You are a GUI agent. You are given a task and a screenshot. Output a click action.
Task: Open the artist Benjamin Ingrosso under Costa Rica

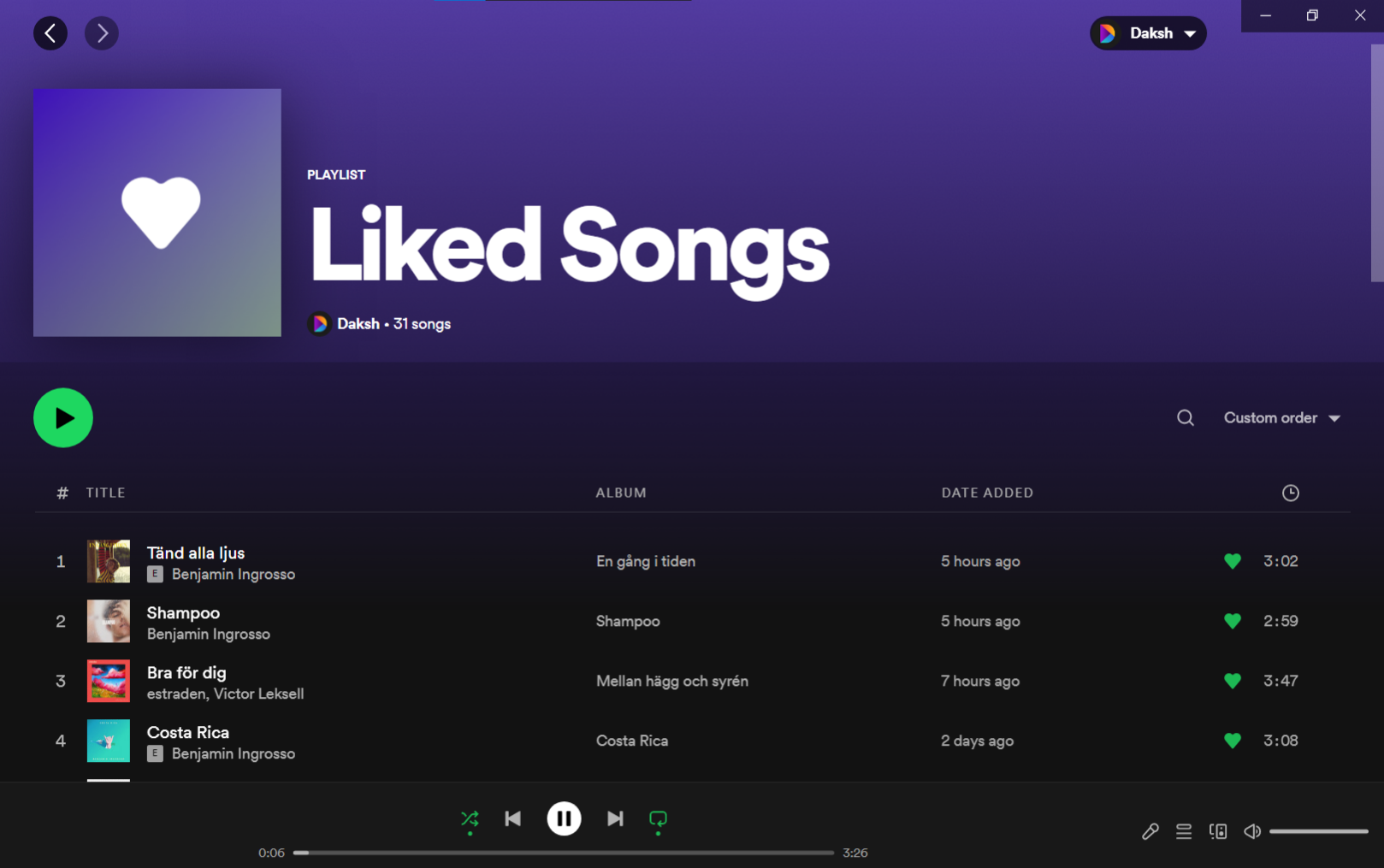[x=234, y=754]
